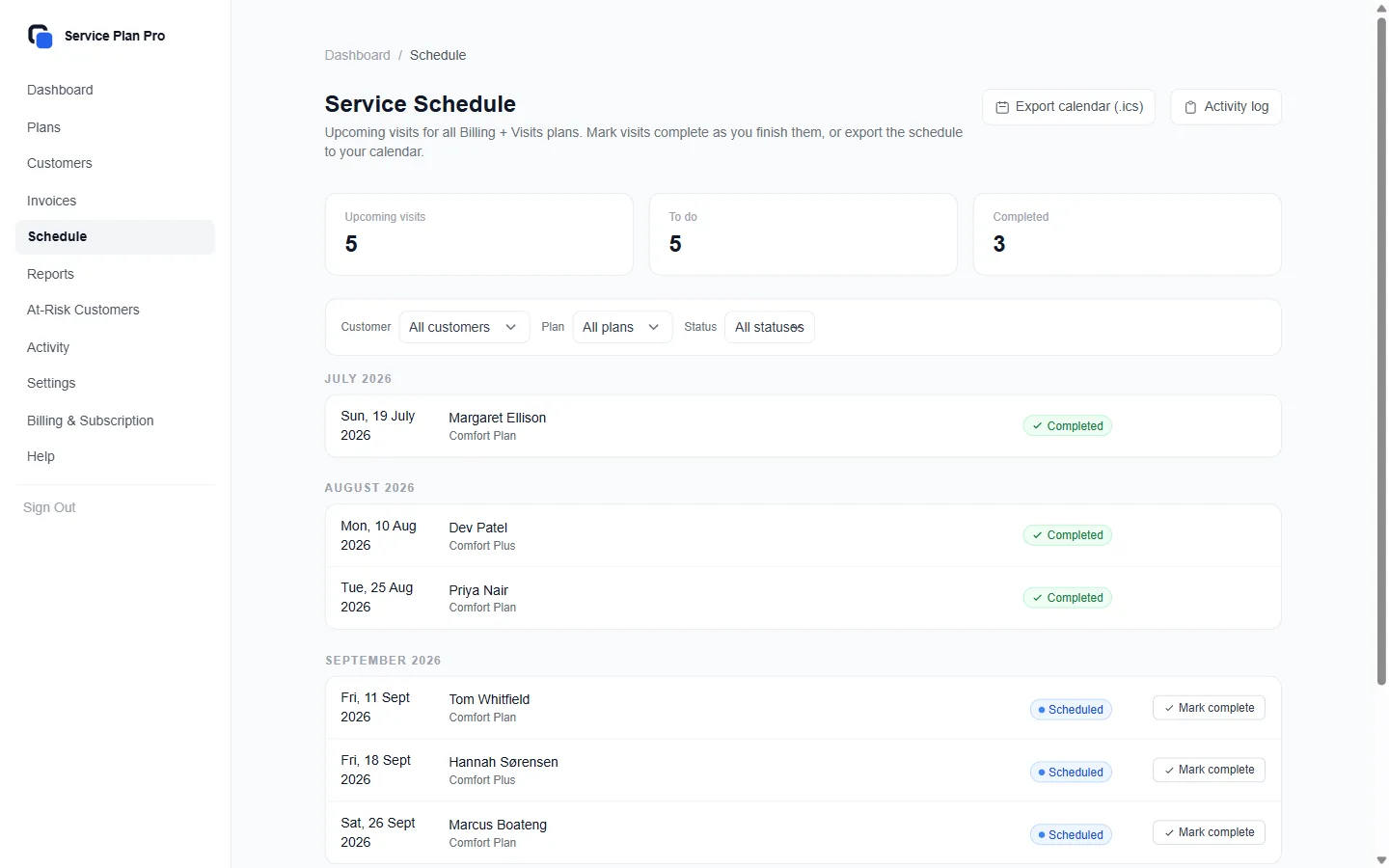The width and height of the screenshot is (1389, 868).
Task: Click Export calendar (.ics) button
Action: [1069, 107]
